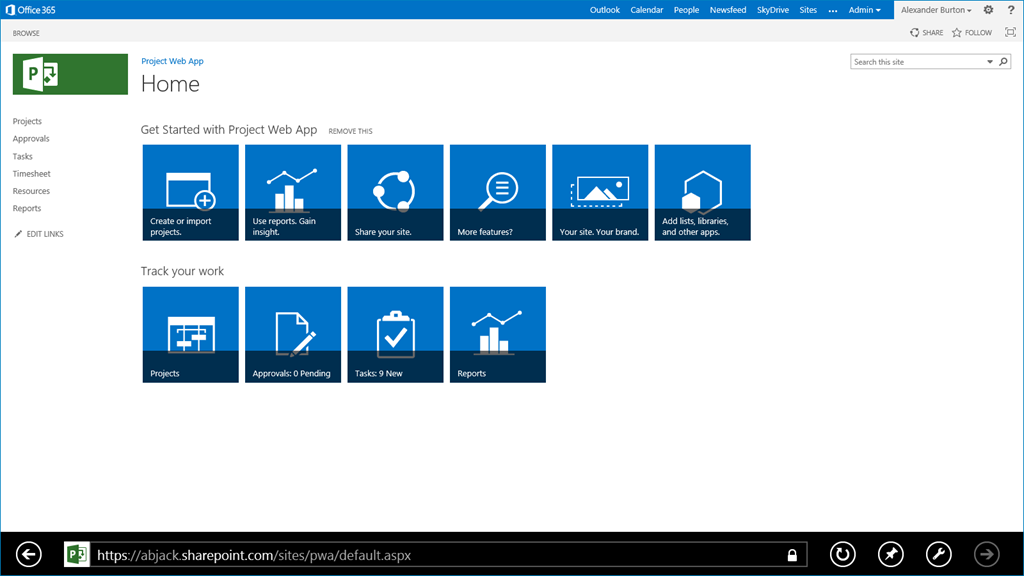
Task: Click the Project site icon in address bar
Action: [x=77, y=554]
